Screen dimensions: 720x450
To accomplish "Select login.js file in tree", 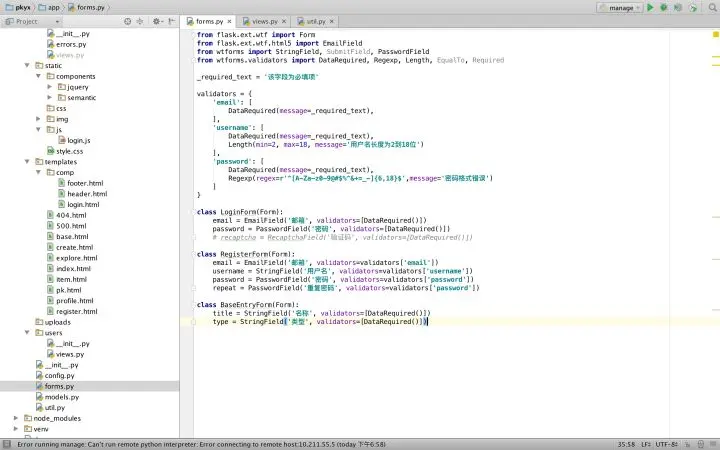I will click(x=74, y=141).
